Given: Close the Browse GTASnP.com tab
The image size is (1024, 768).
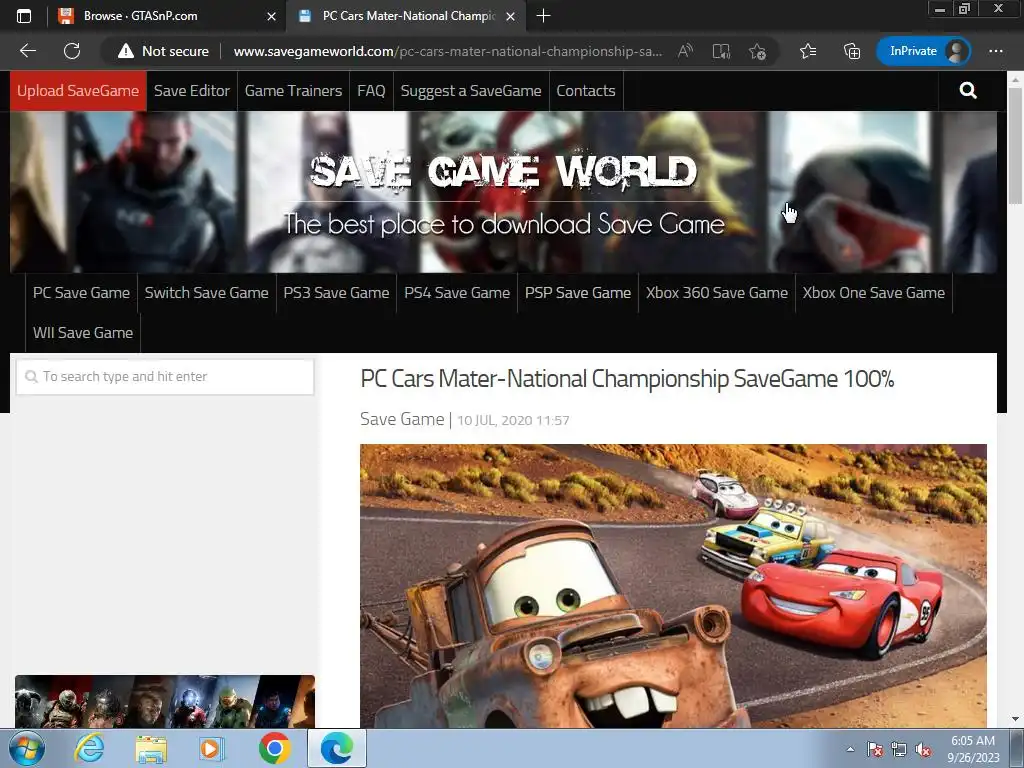Looking at the screenshot, I should tap(271, 16).
